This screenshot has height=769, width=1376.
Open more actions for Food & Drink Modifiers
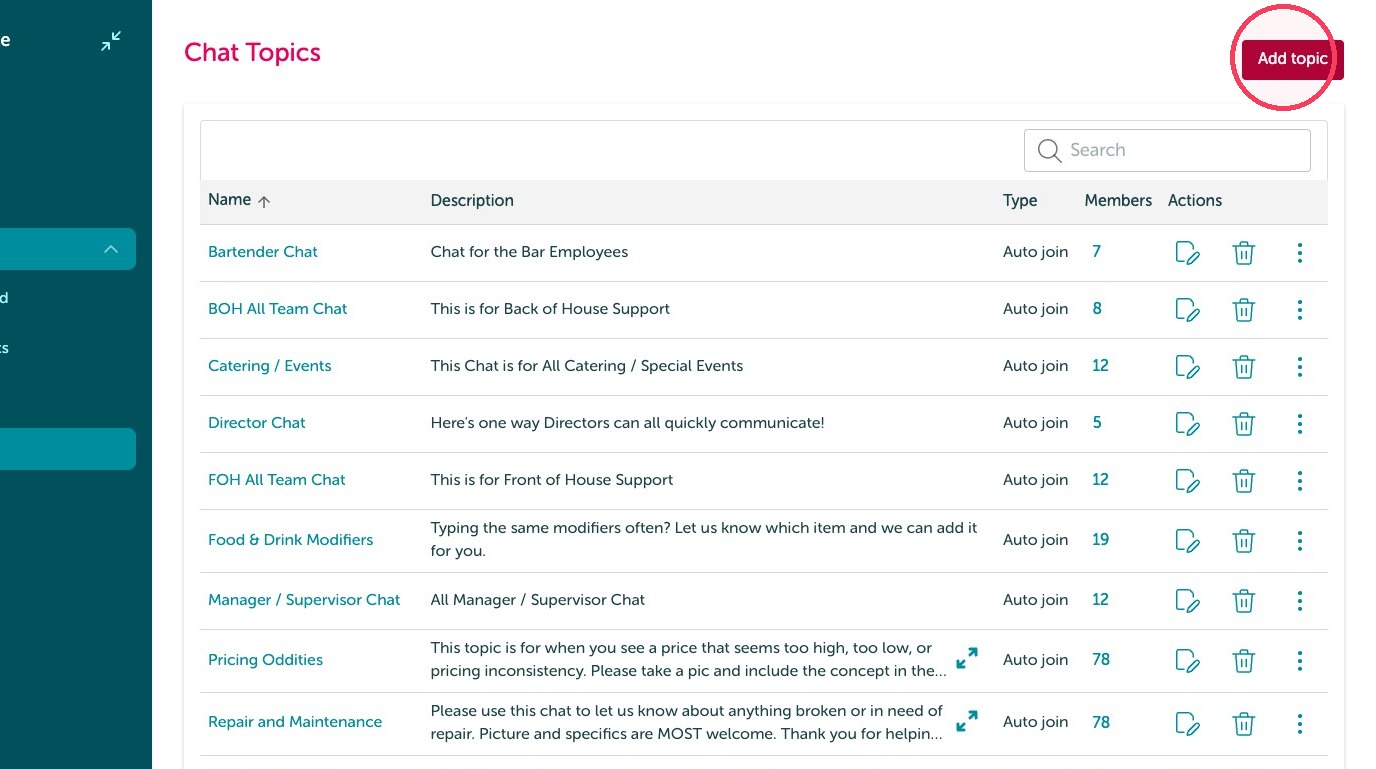click(x=1299, y=541)
